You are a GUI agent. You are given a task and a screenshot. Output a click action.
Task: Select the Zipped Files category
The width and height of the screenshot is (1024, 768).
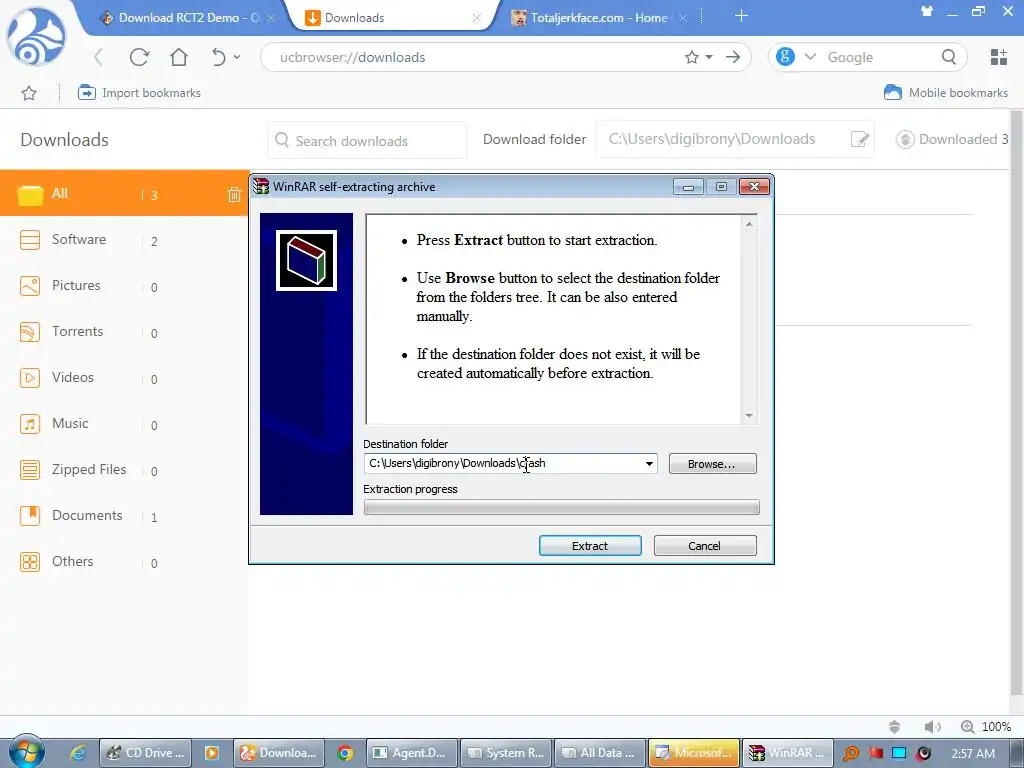tap(124, 470)
